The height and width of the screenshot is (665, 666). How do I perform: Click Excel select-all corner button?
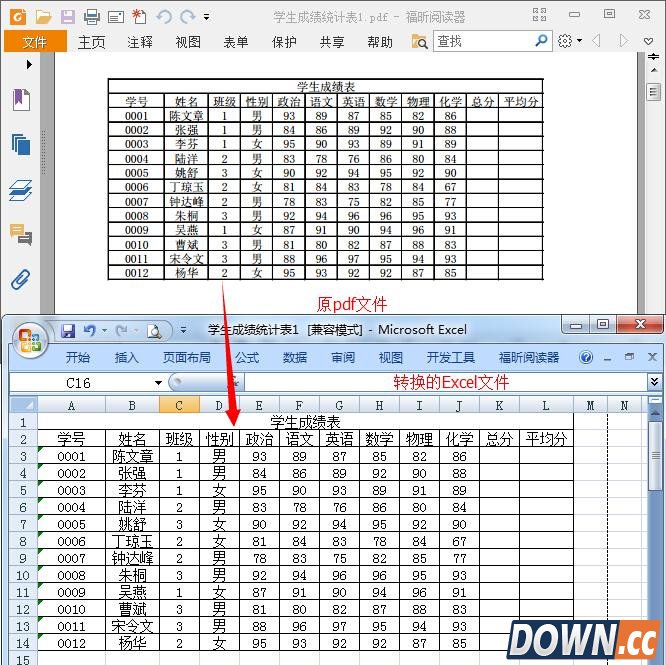click(x=24, y=405)
